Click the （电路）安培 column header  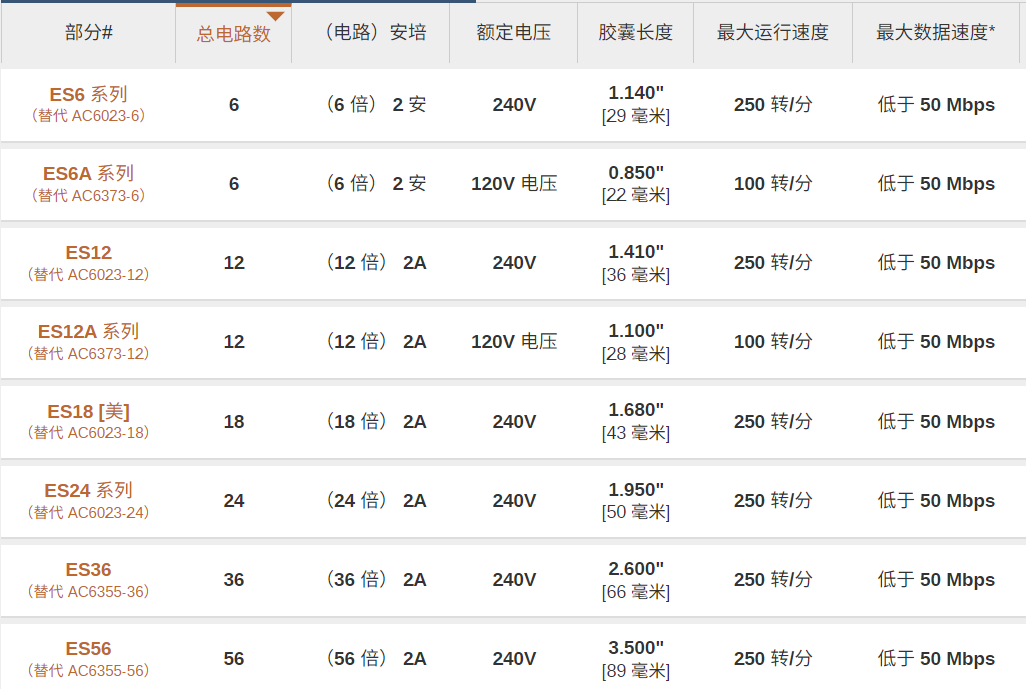click(371, 32)
